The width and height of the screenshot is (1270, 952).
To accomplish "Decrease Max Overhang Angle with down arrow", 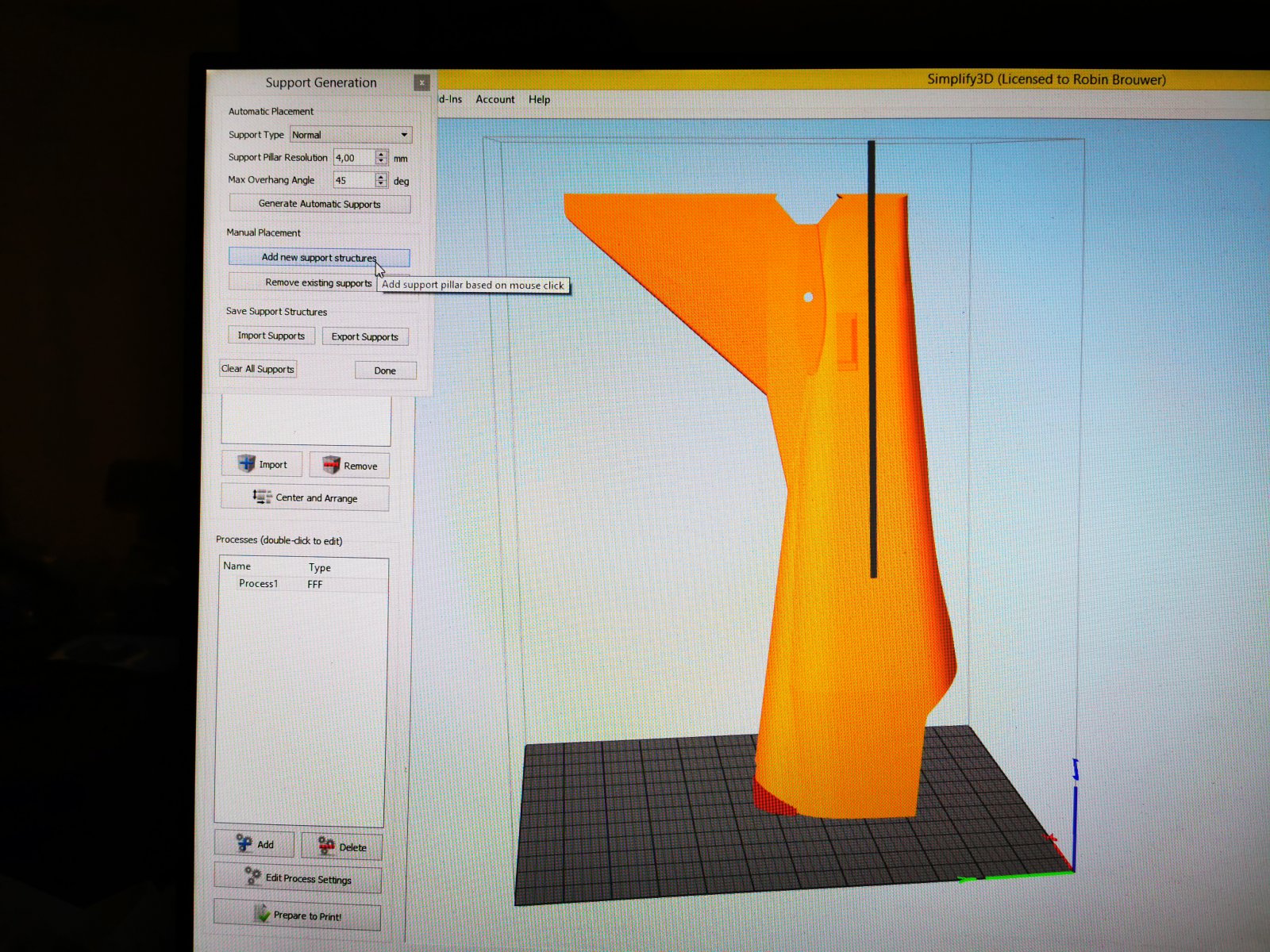I will pyautogui.click(x=382, y=184).
